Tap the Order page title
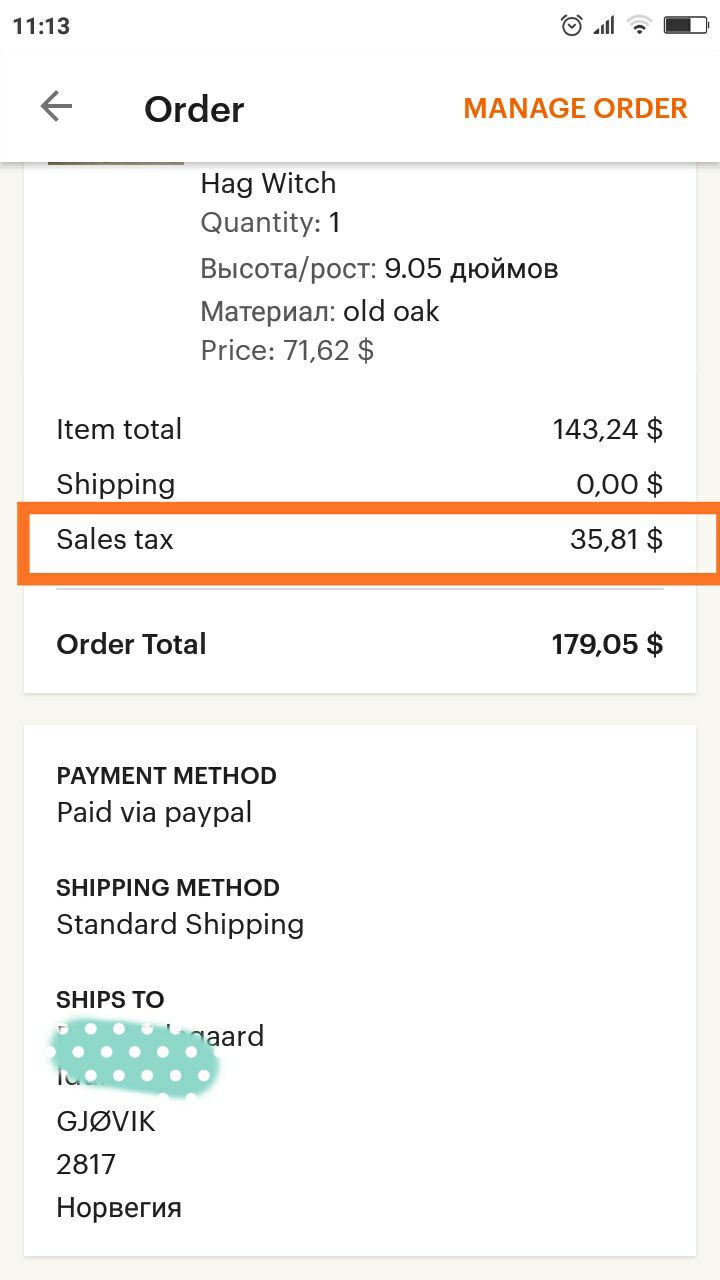 [x=194, y=109]
